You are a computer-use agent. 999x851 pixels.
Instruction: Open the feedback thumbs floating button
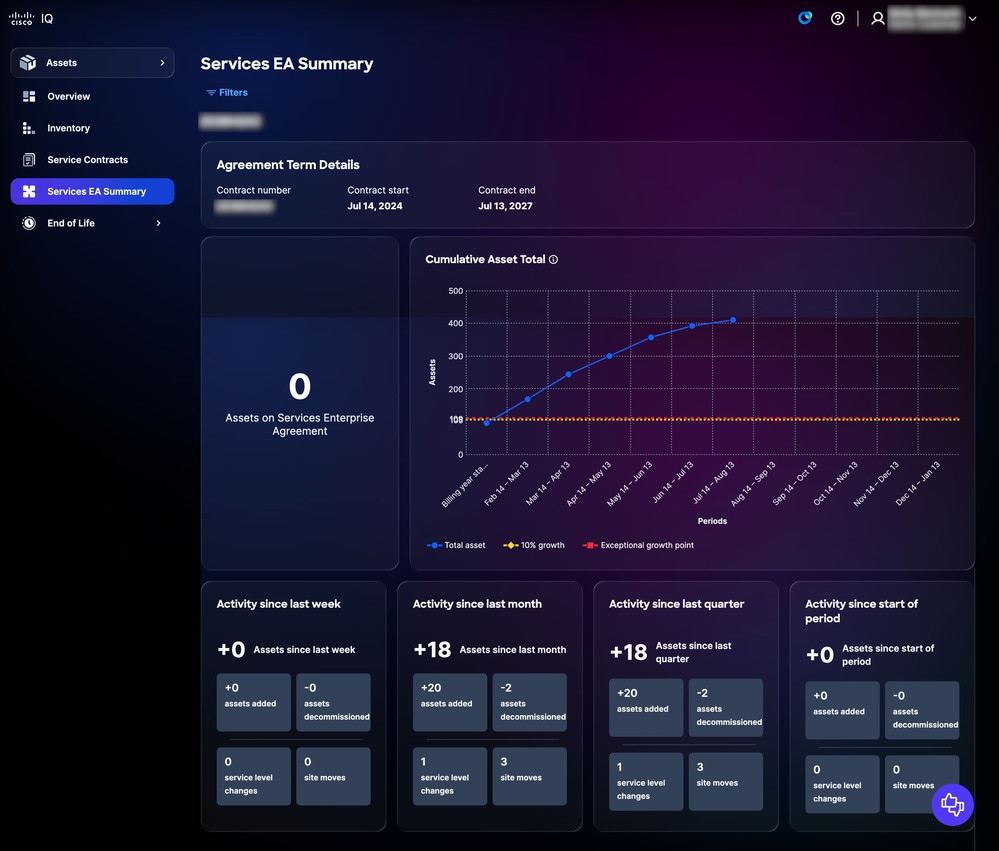(952, 805)
